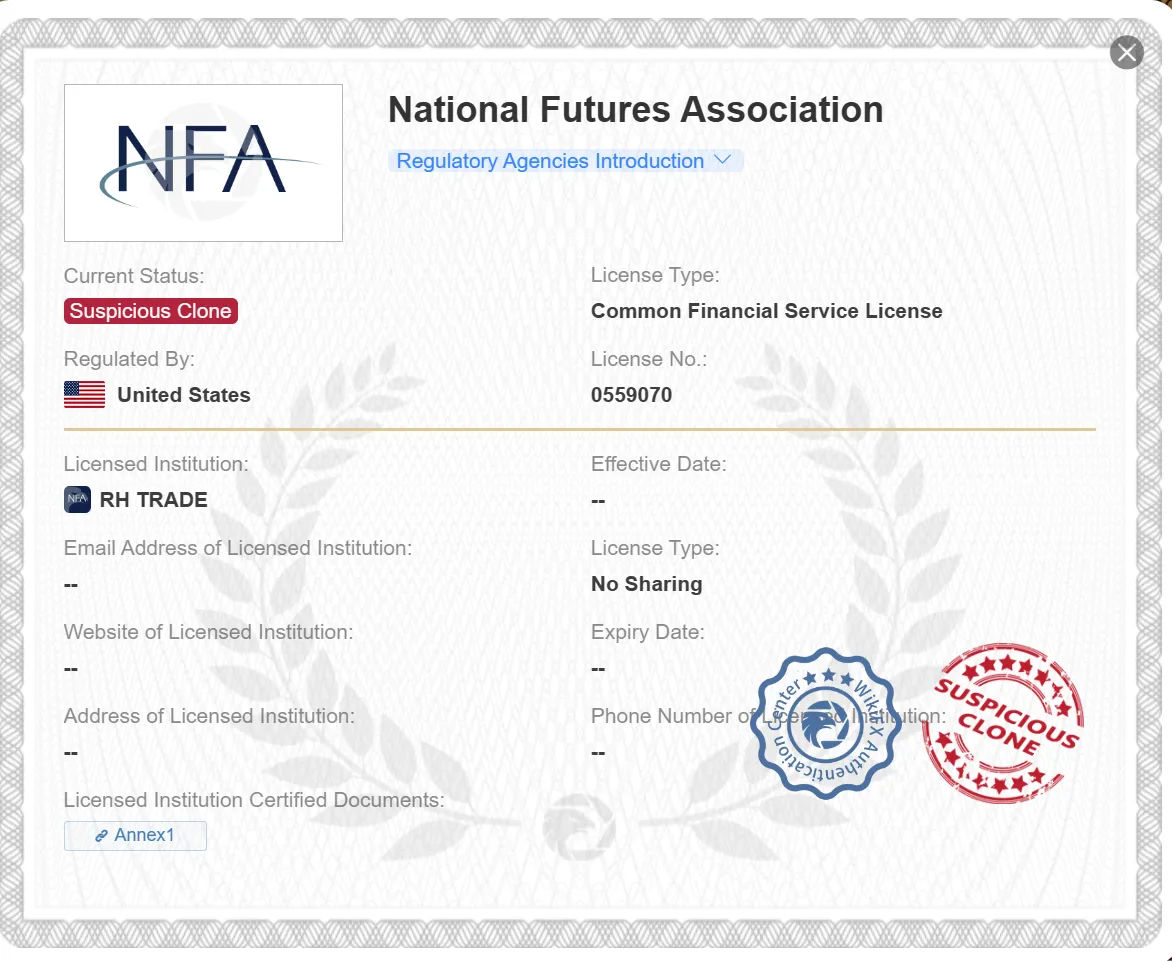This screenshot has width=1172, height=961.
Task: Open the Annex1 certified document link
Action: [135, 835]
